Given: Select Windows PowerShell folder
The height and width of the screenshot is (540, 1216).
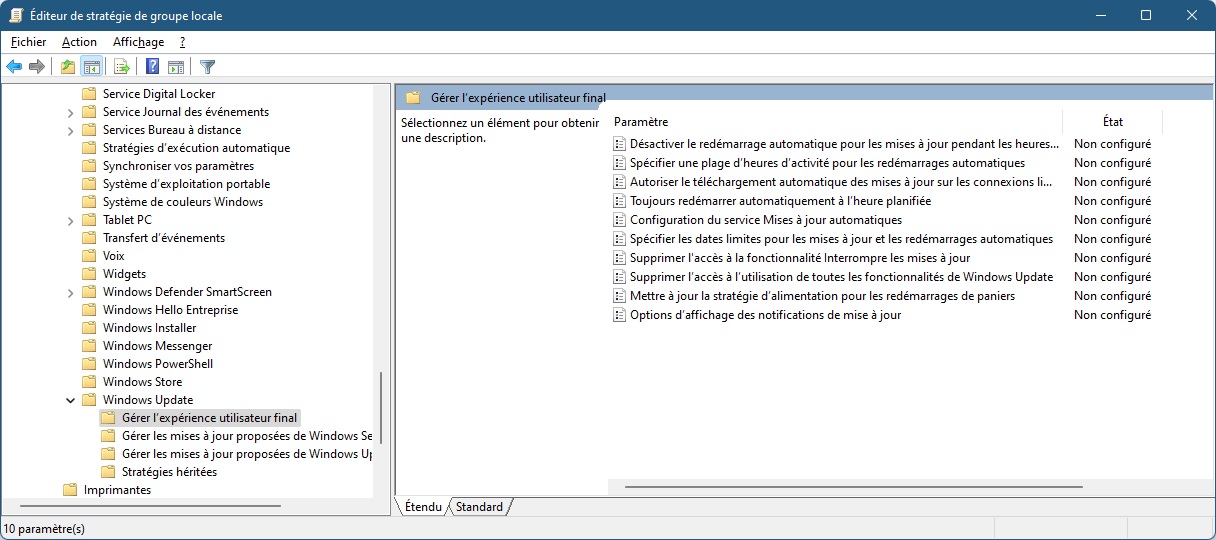Looking at the screenshot, I should [158, 364].
